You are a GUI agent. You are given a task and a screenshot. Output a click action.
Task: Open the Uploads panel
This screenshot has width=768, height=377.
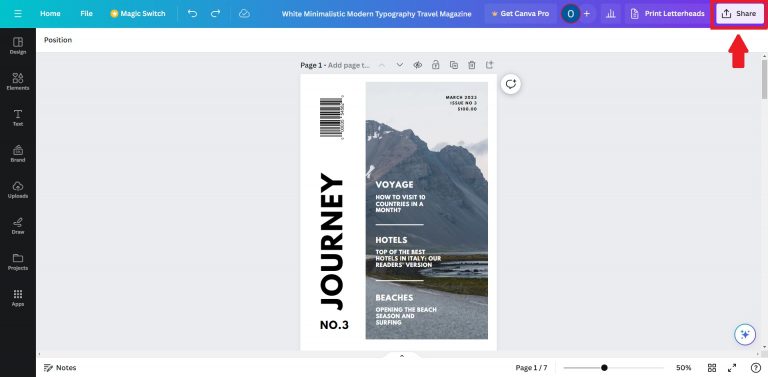[18, 189]
